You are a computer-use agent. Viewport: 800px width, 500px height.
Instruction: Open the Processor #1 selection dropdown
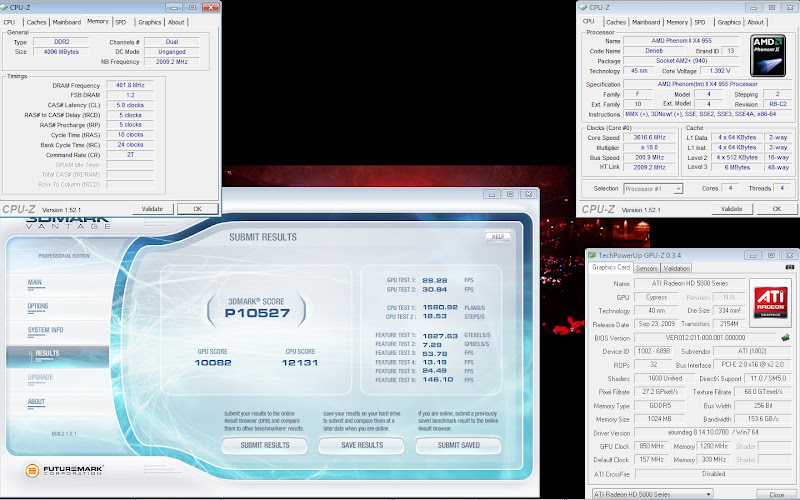point(653,189)
